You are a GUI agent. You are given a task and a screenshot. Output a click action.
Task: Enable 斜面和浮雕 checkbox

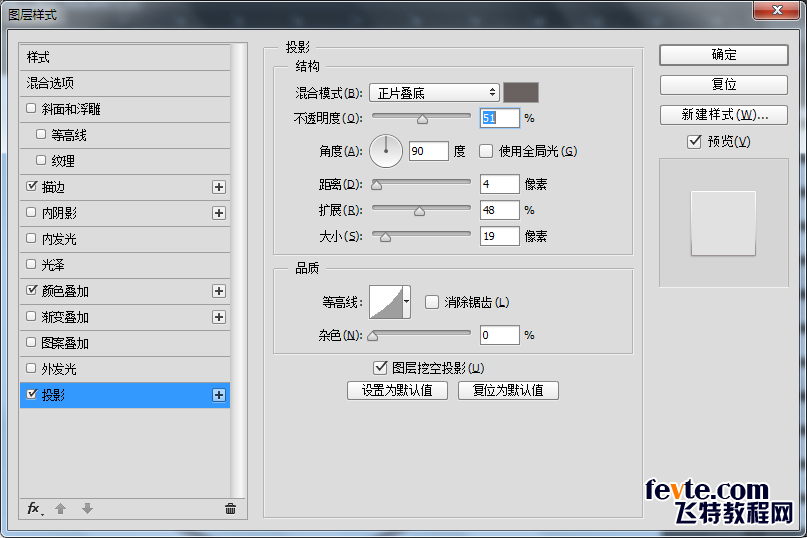[x=31, y=108]
